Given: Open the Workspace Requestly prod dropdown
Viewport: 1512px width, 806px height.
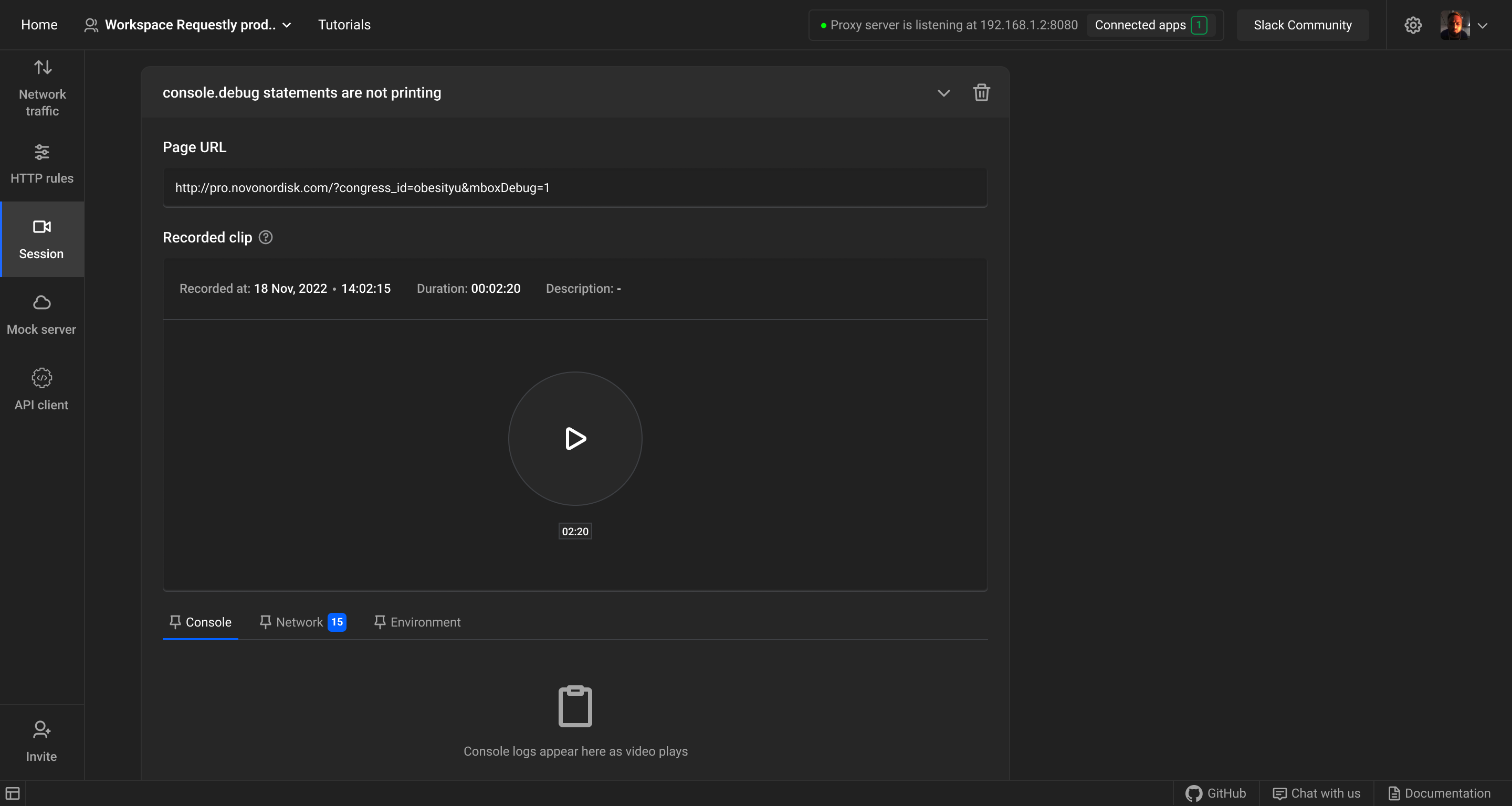Looking at the screenshot, I should [188, 25].
